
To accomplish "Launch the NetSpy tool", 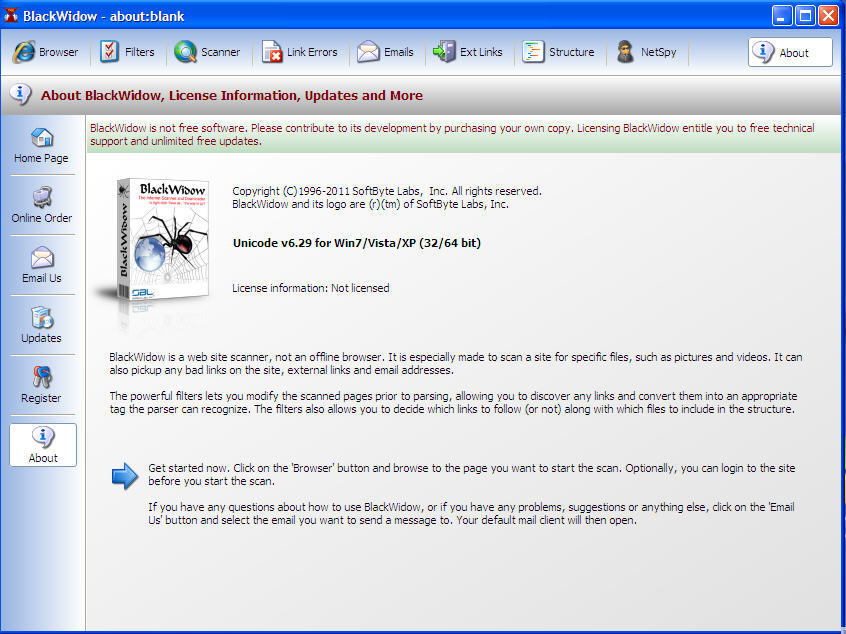I will click(646, 52).
